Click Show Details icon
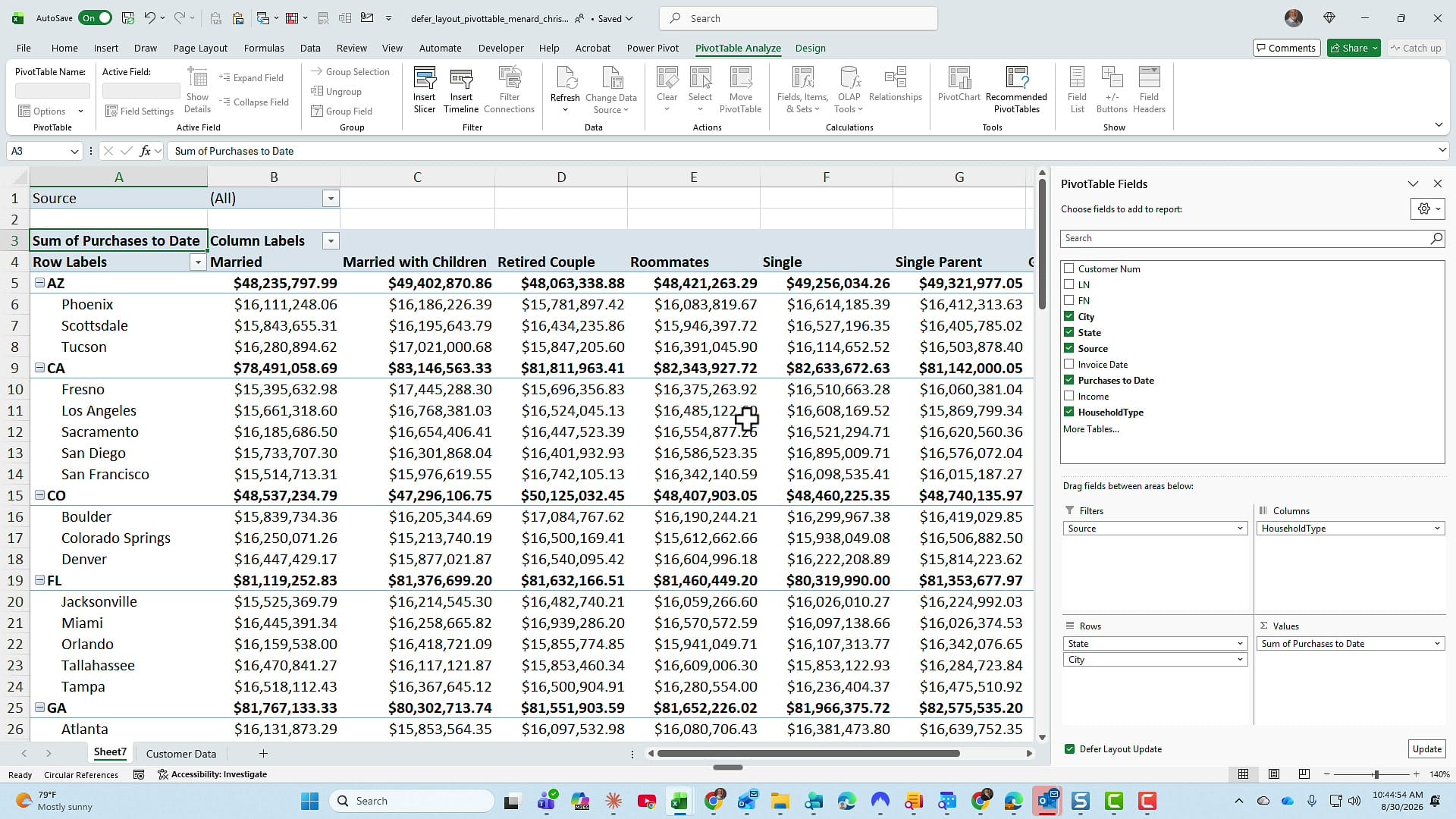This screenshot has height=819, width=1456. point(197,89)
